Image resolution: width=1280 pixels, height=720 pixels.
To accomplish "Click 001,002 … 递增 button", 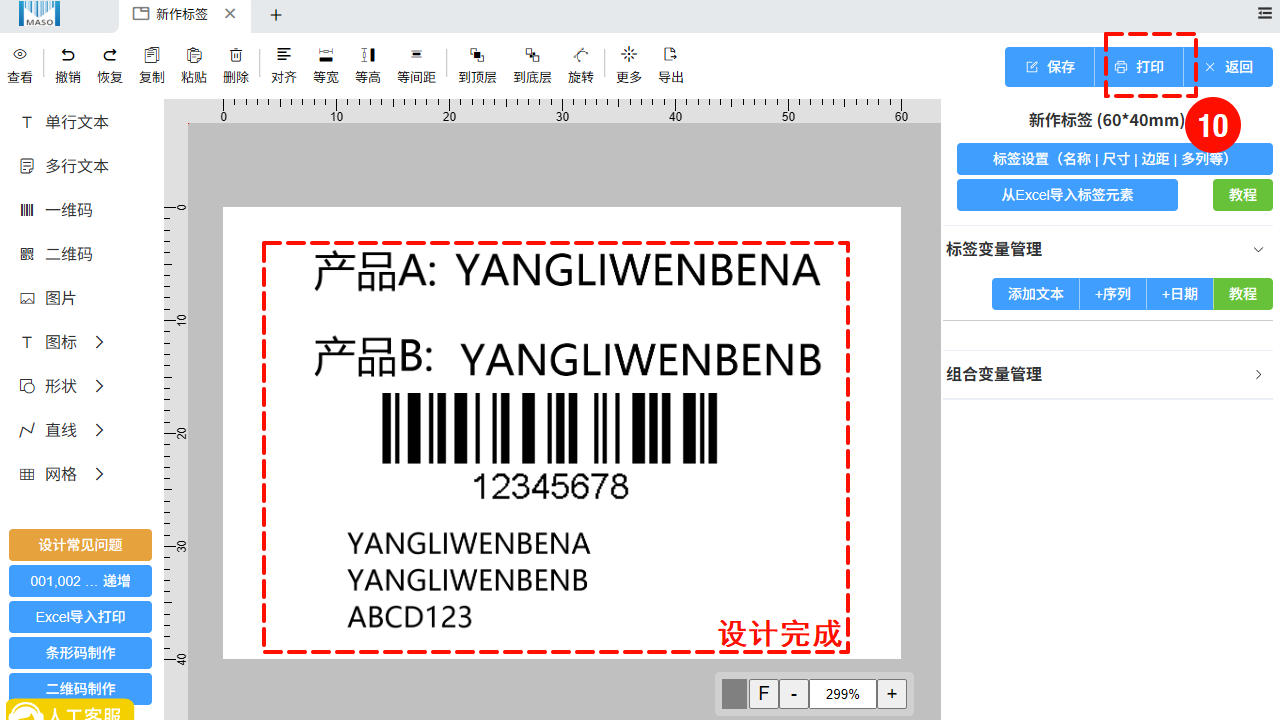I will [80, 581].
